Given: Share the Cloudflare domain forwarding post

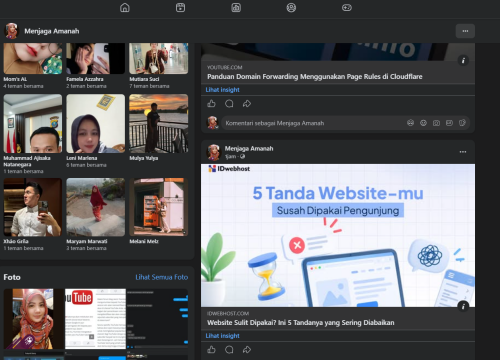Looking at the screenshot, I should coord(247,104).
